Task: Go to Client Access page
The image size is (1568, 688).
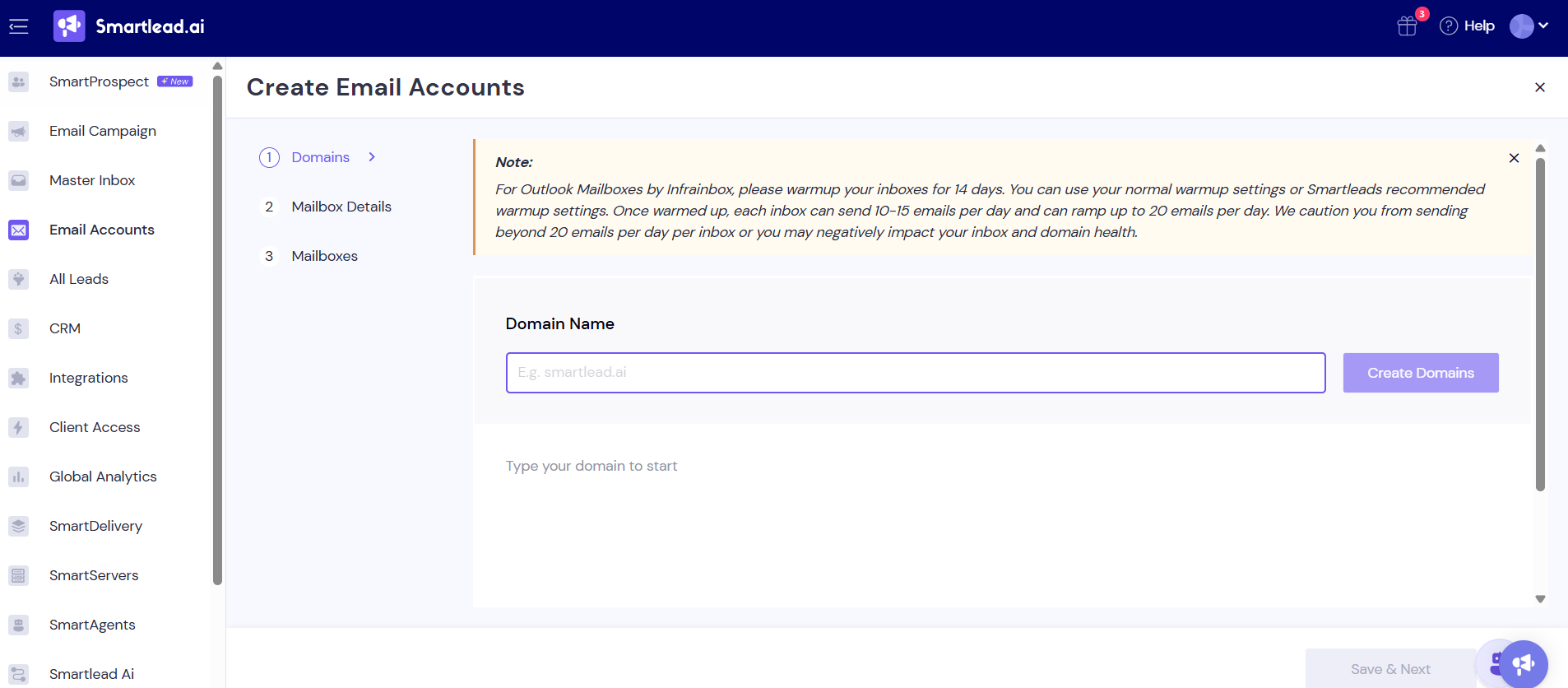Action: tap(95, 427)
